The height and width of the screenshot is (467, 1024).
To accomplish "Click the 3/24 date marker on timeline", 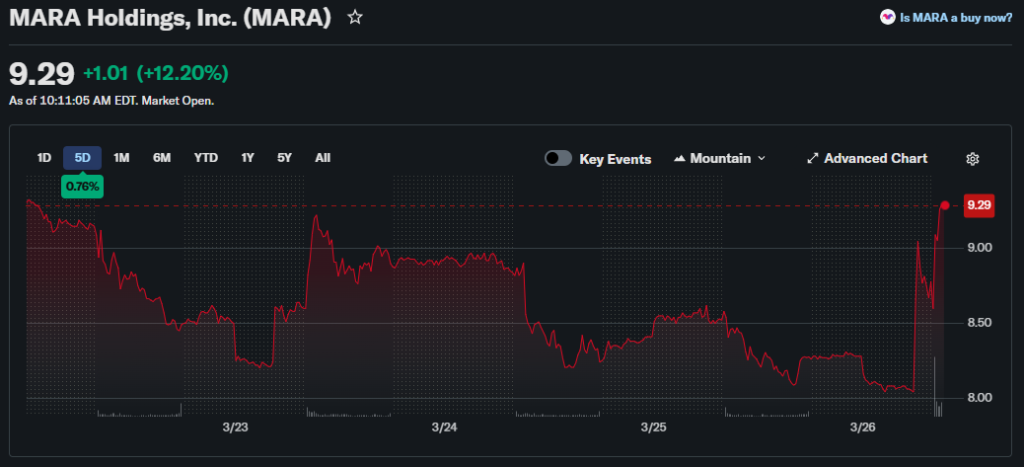I will point(444,427).
